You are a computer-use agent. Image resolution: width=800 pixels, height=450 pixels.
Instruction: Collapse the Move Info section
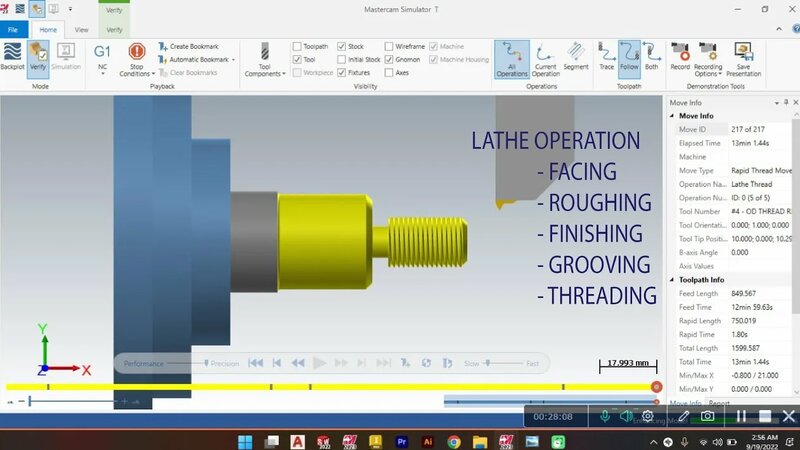[671, 116]
